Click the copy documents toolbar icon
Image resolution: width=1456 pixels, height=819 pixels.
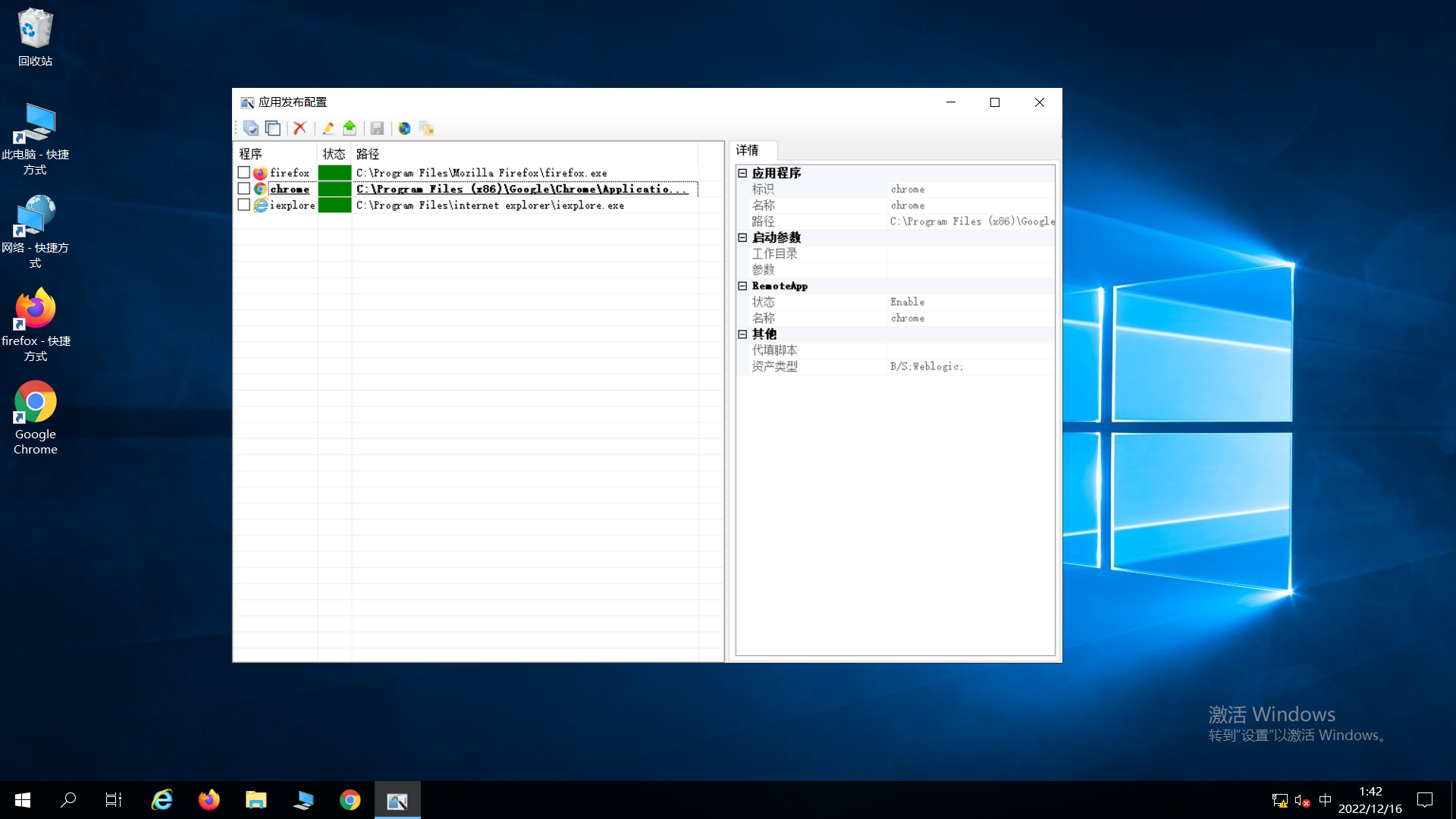426,128
